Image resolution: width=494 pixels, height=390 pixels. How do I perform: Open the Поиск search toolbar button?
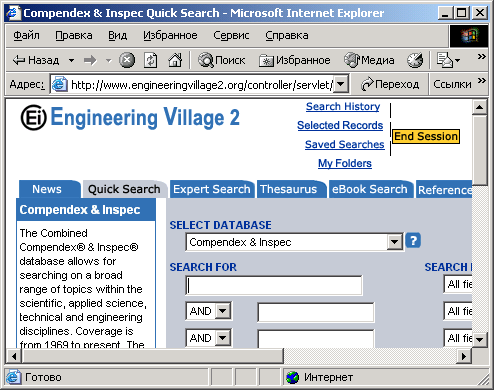coord(222,60)
